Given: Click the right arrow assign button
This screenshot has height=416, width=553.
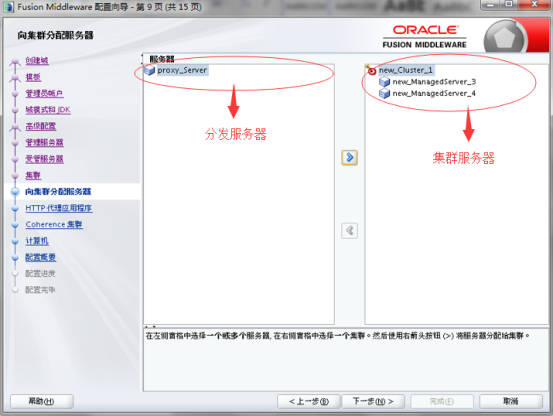Looking at the screenshot, I should pos(350,157).
